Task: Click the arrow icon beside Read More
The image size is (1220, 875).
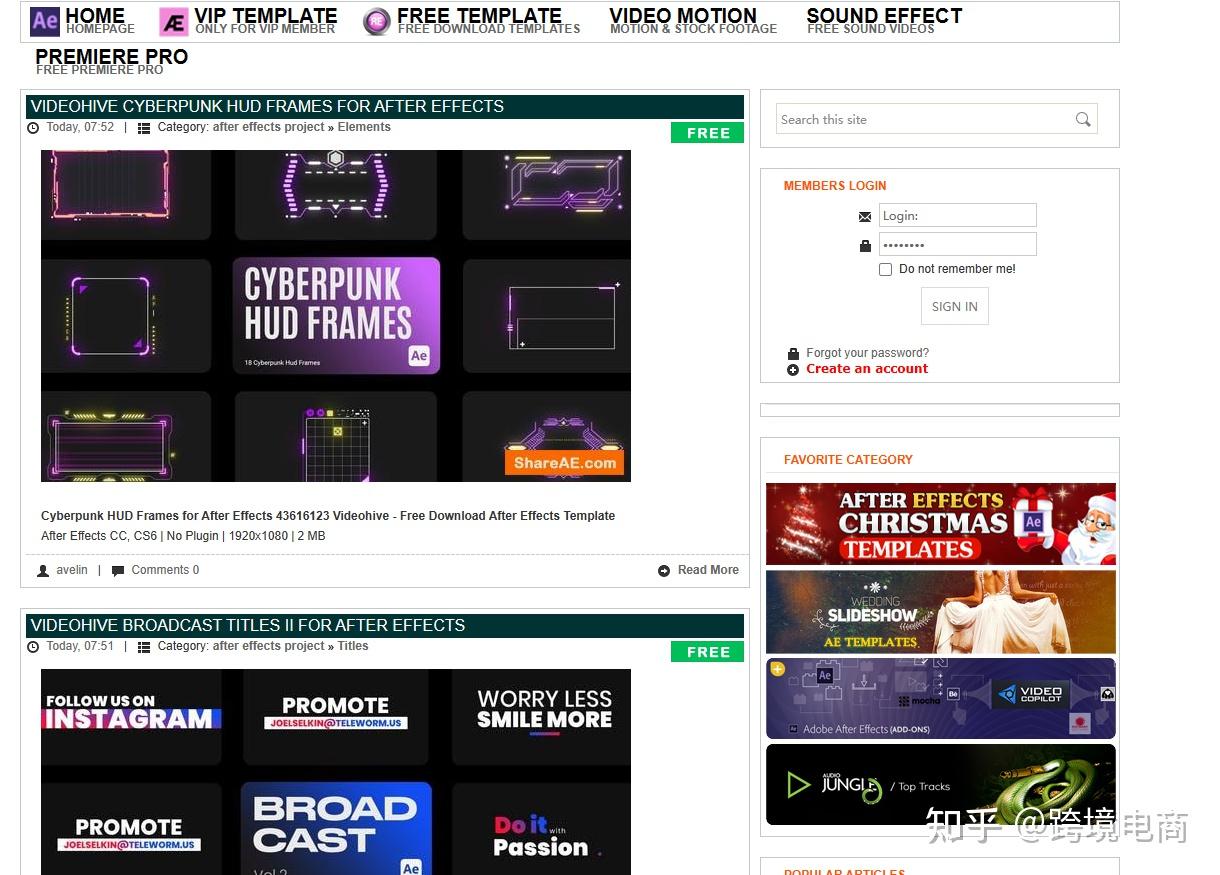Action: coord(664,571)
